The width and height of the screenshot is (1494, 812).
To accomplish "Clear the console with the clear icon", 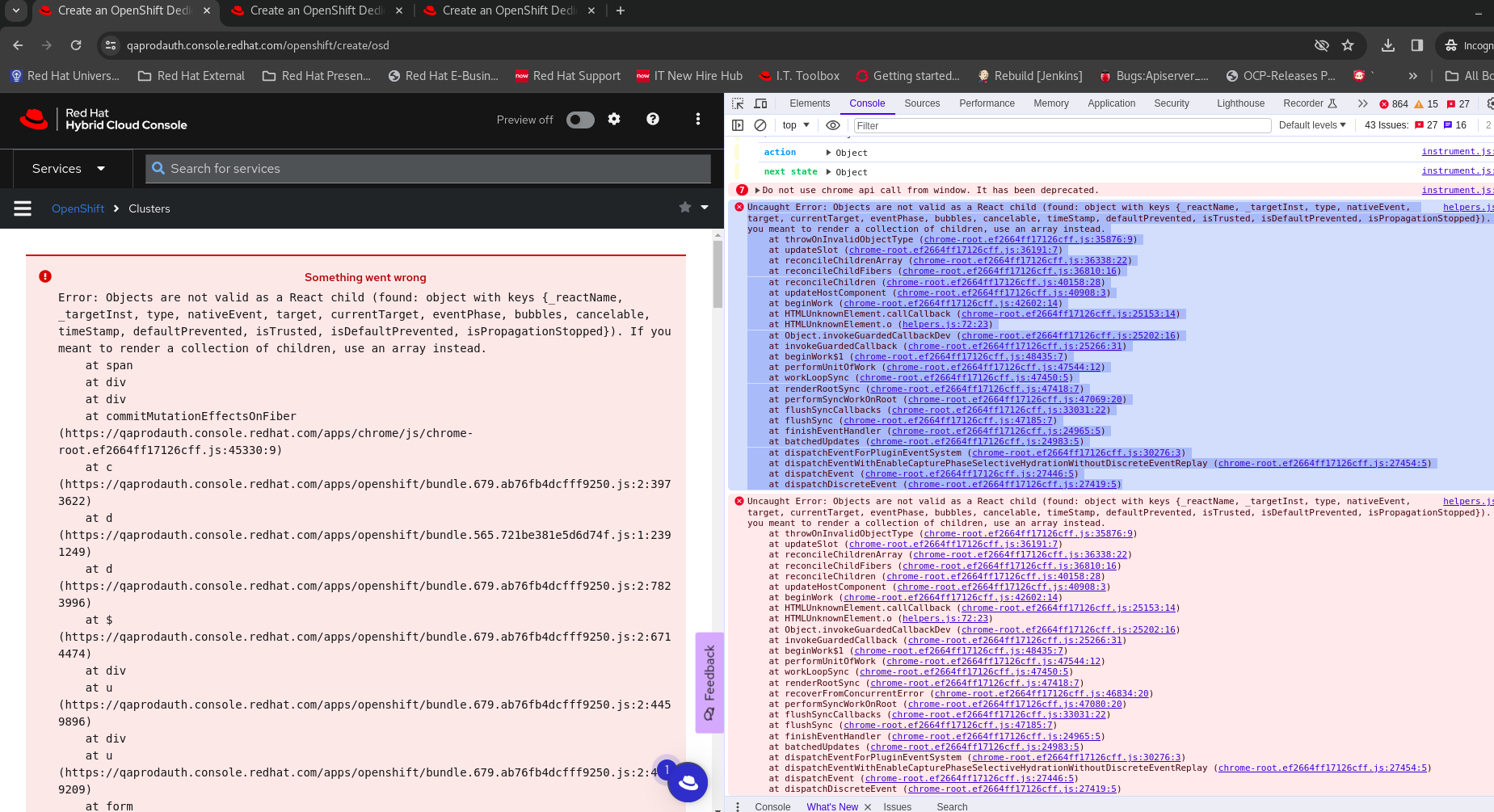I will click(x=760, y=125).
